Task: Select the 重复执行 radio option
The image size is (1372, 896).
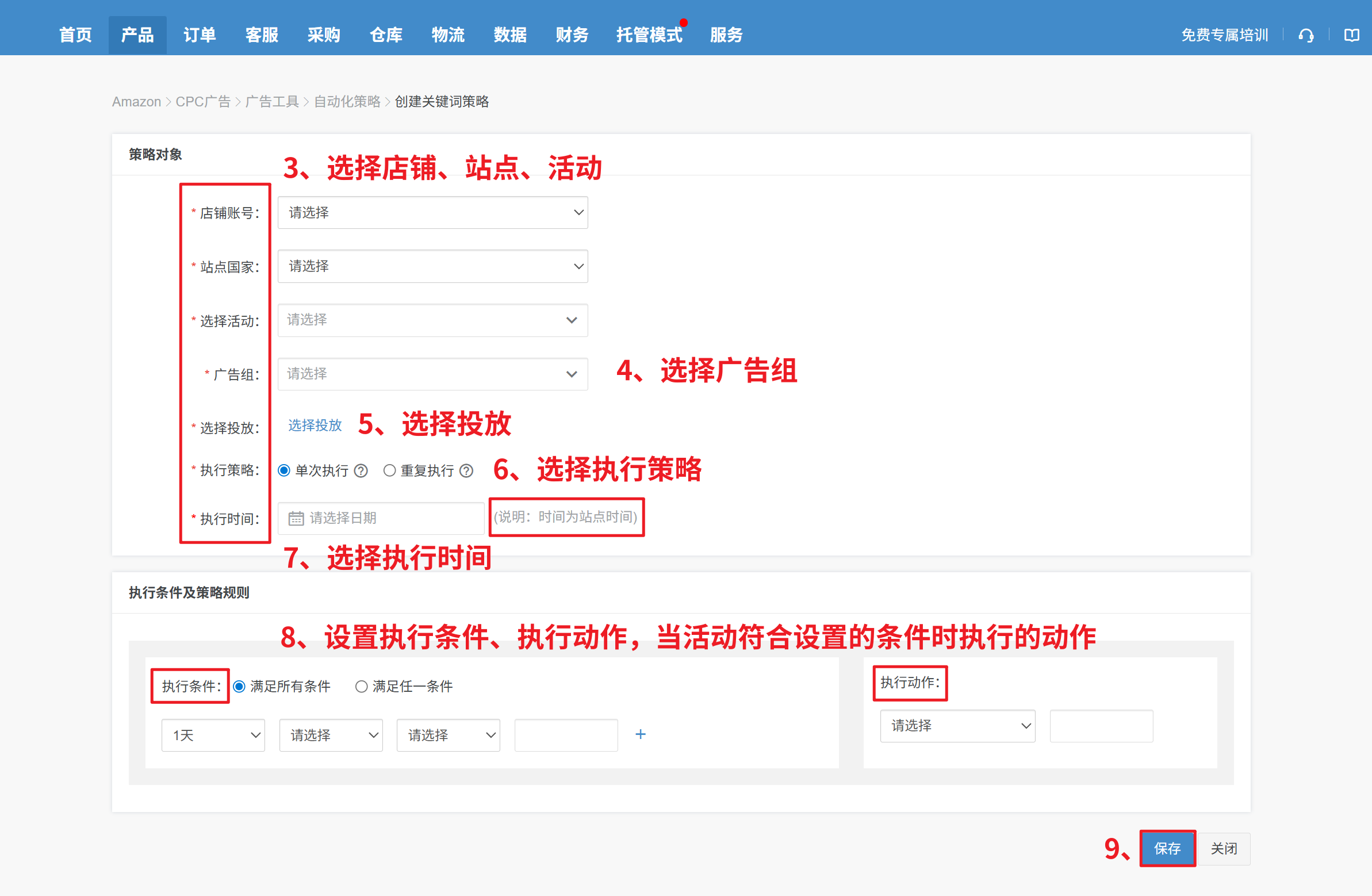Action: click(390, 470)
